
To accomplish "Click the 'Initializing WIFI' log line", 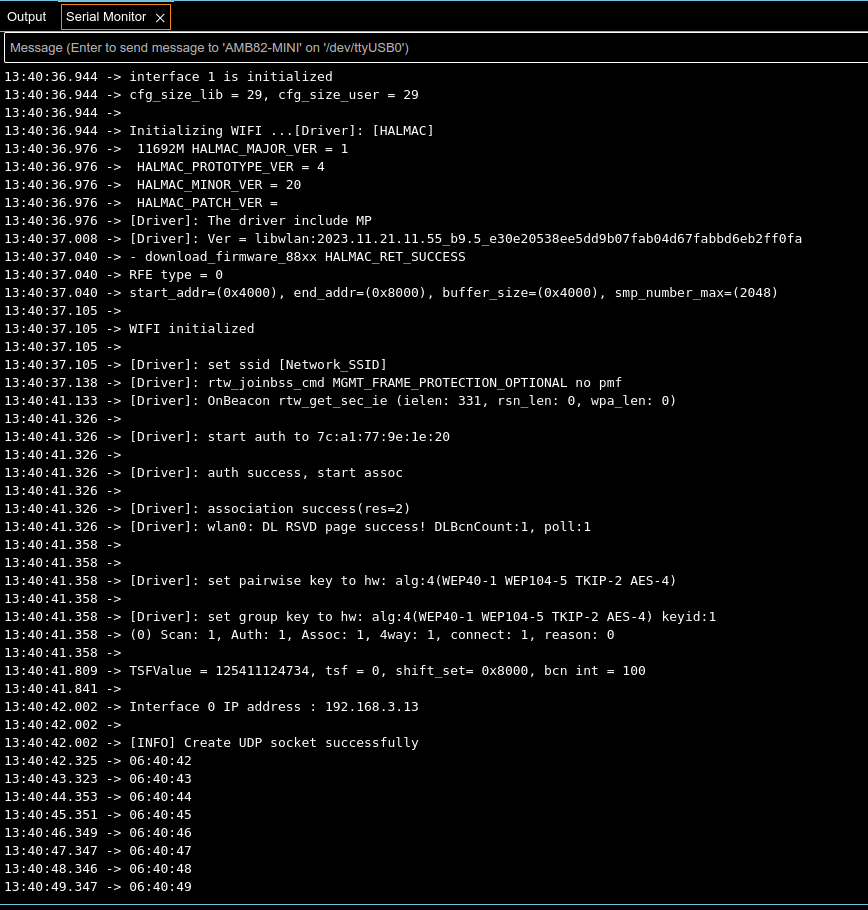I will [x=280, y=131].
